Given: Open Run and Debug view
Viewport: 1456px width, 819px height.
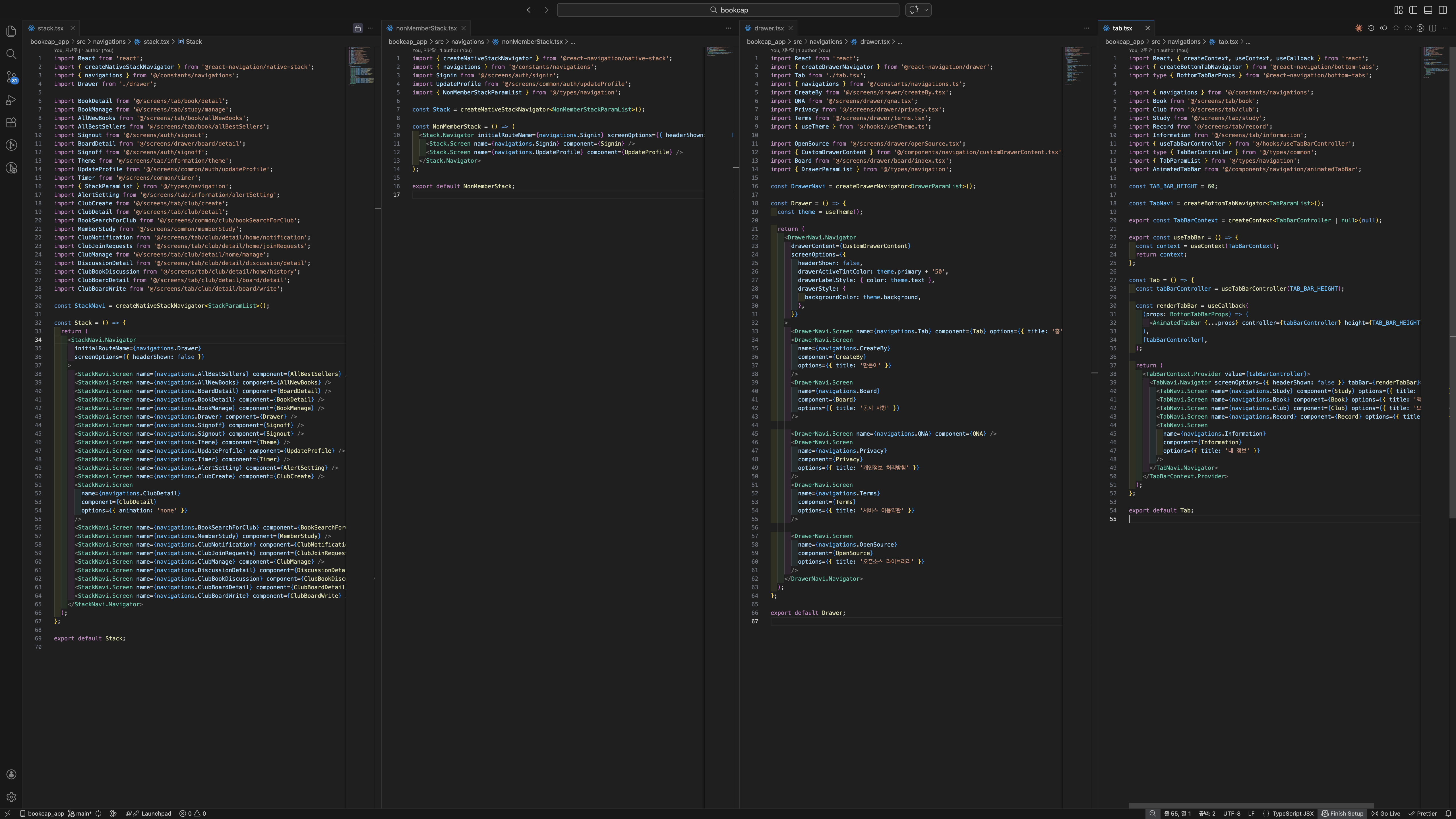Looking at the screenshot, I should [x=11, y=100].
